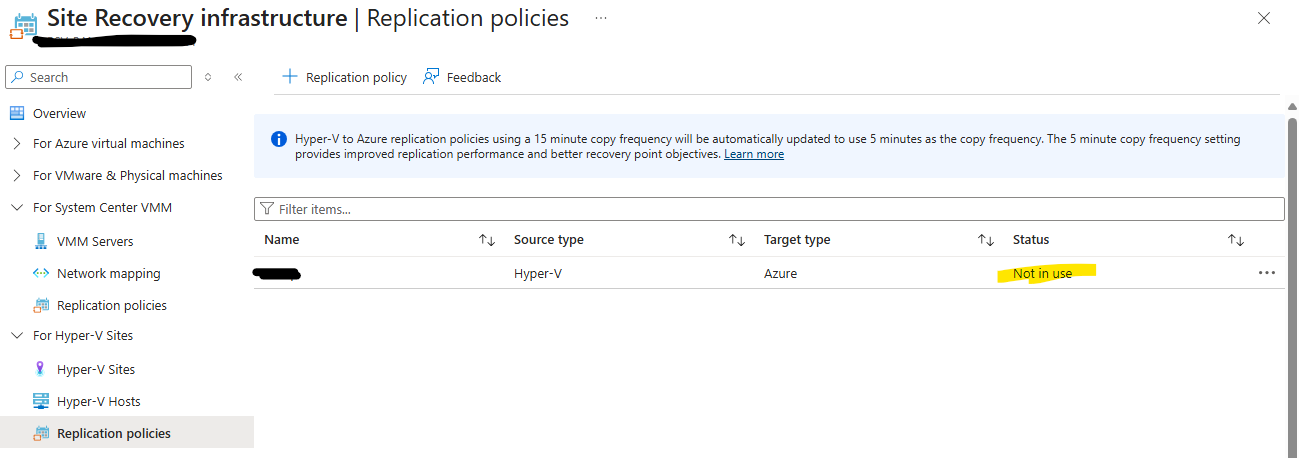1299x458 pixels.
Task: Sort by Name column arrows
Action: click(487, 240)
